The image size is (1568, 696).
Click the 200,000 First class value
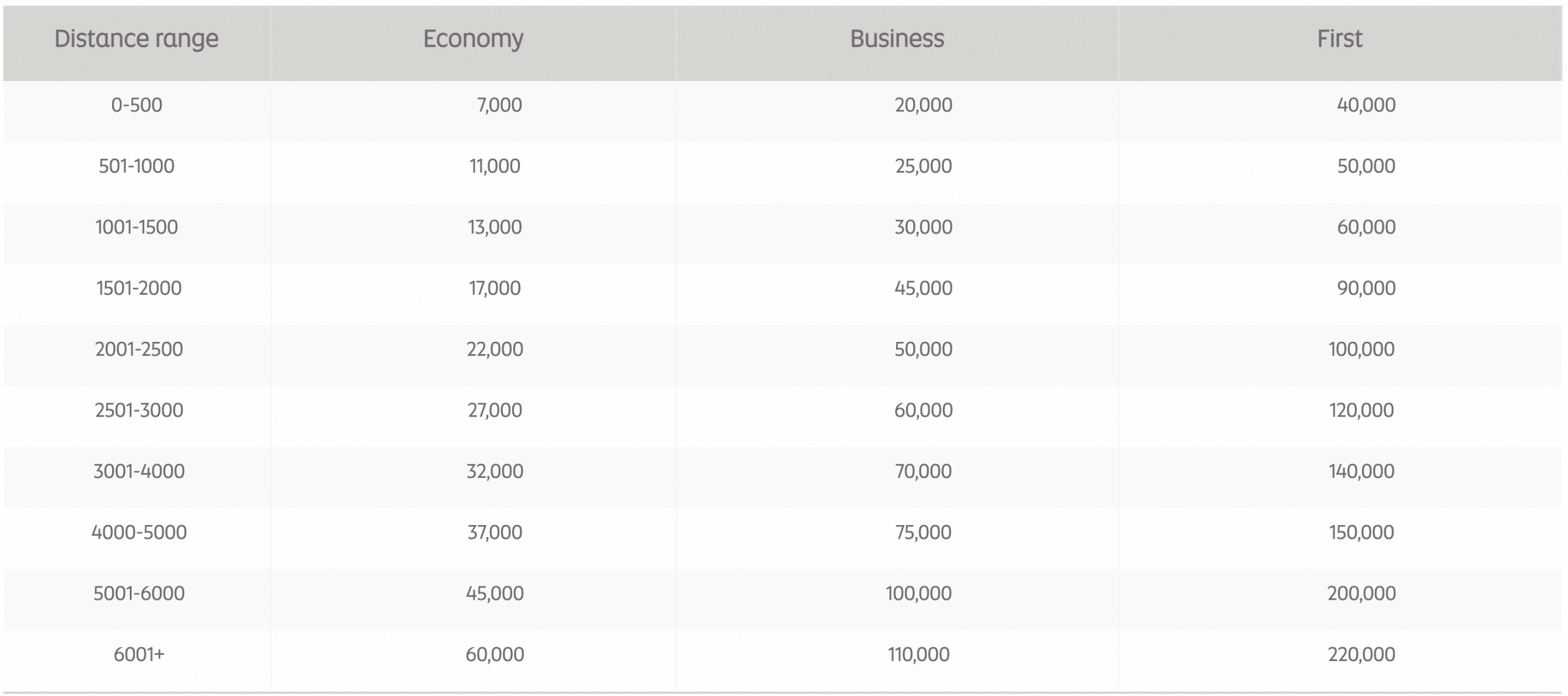pos(1361,593)
